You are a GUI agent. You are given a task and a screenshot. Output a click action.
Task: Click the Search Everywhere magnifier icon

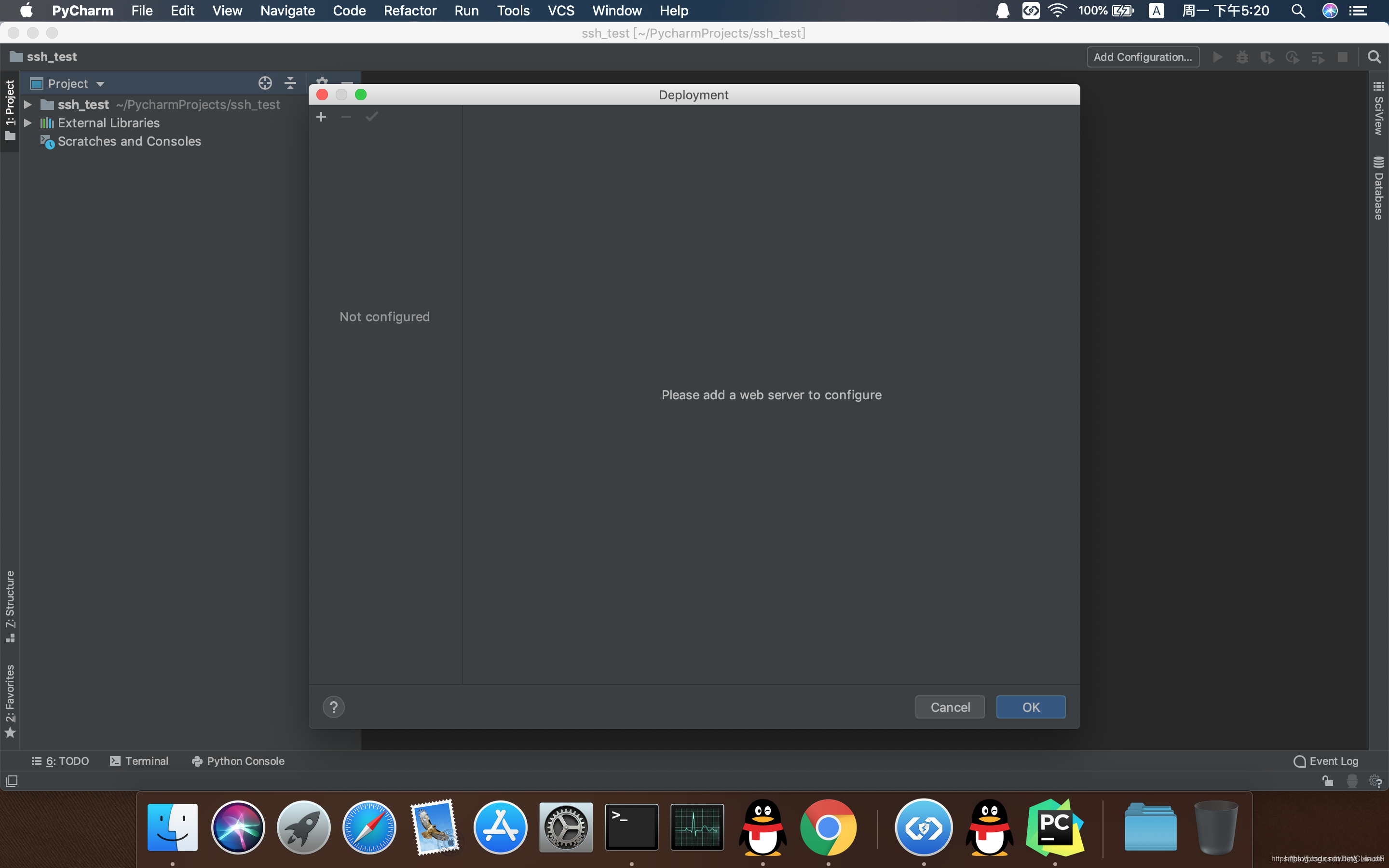(x=1374, y=57)
